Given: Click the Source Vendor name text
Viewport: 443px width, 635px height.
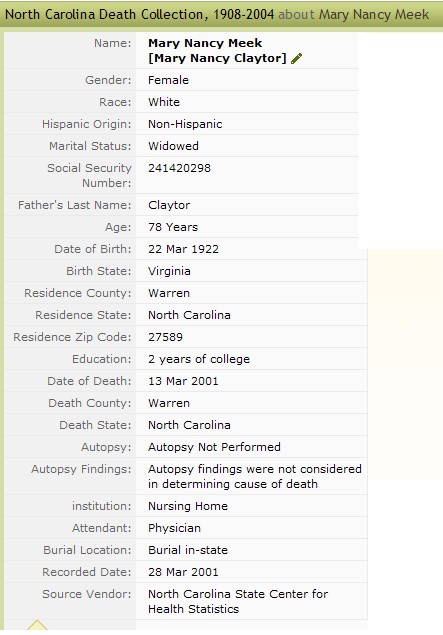Looking at the screenshot, I should [238, 601].
